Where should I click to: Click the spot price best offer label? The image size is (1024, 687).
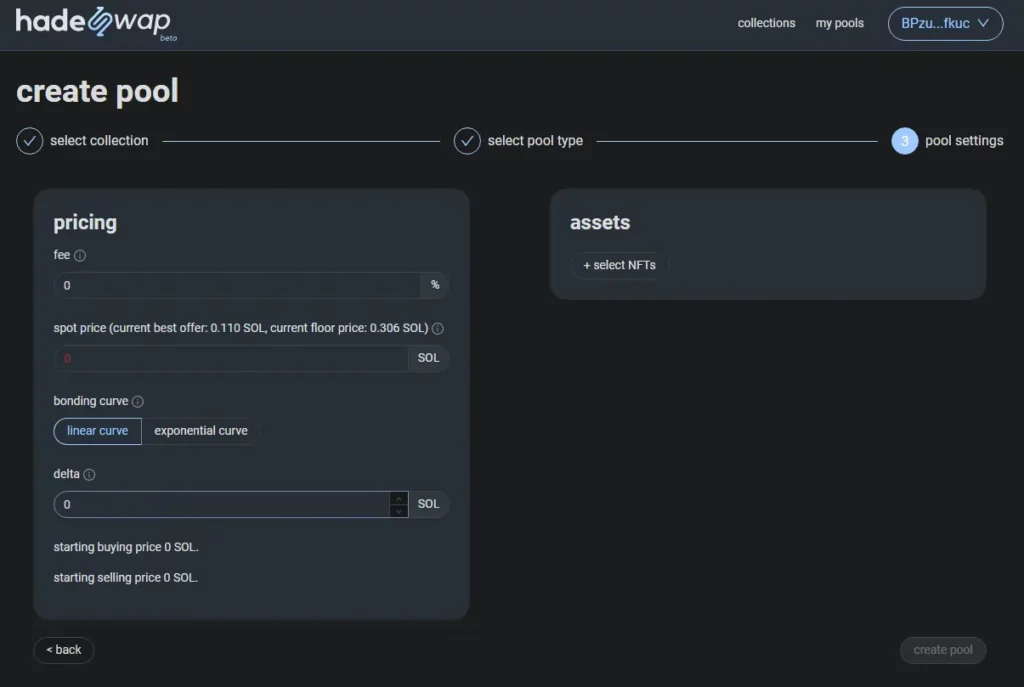coord(241,328)
